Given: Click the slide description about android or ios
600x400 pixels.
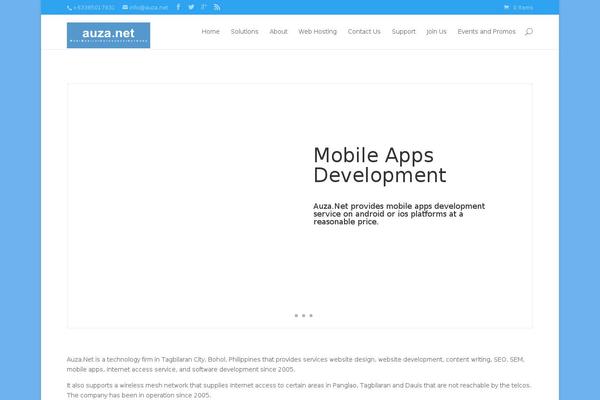Looking at the screenshot, I should 399,214.
